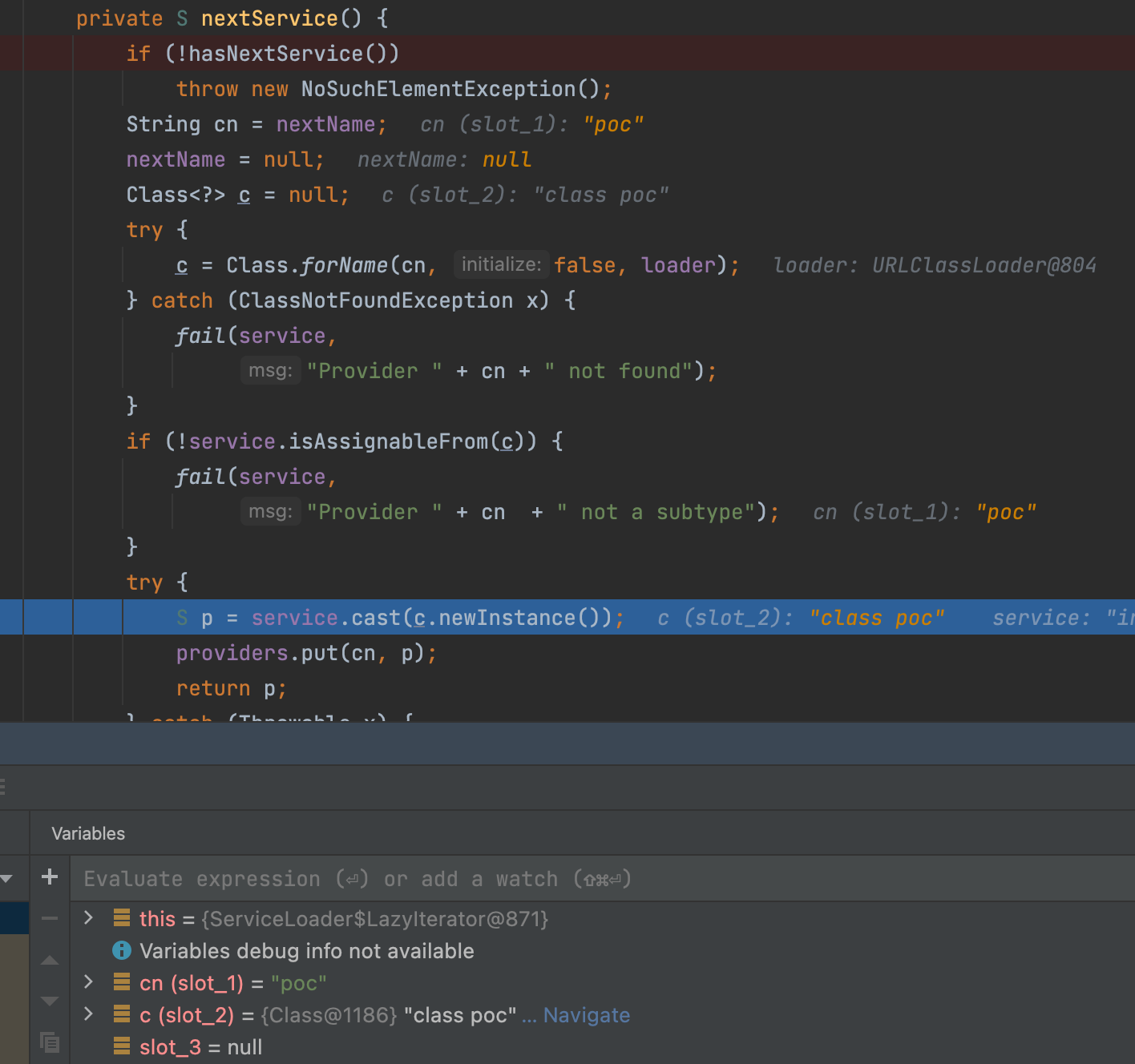This screenshot has width=1135, height=1064.
Task: Click the move watch down arrow
Action: pos(50,1001)
